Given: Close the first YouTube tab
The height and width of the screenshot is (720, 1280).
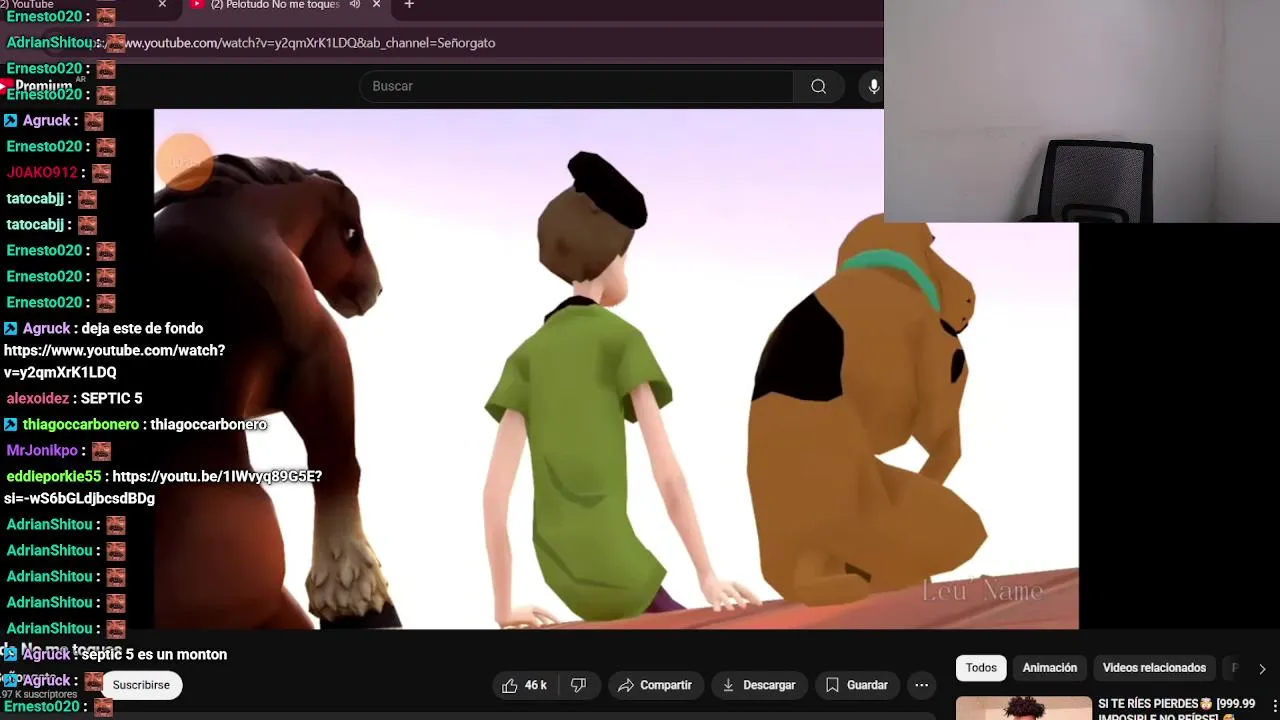Looking at the screenshot, I should (x=162, y=5).
